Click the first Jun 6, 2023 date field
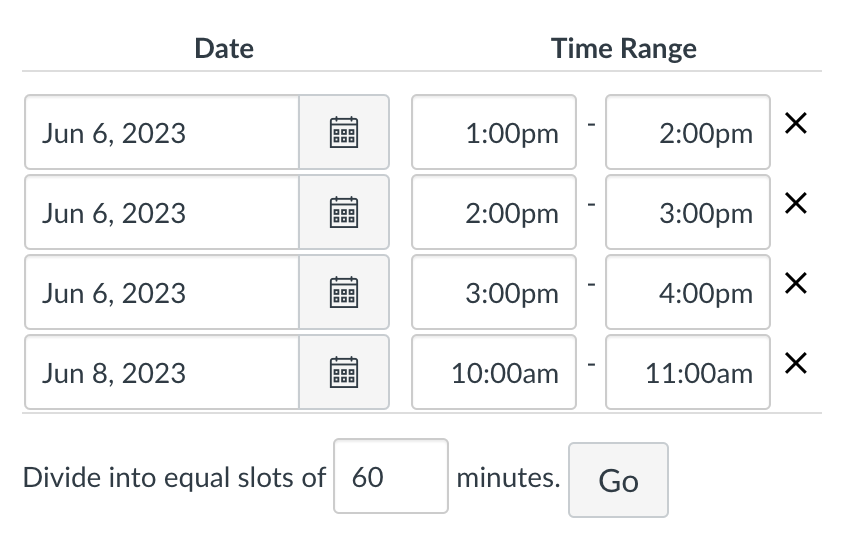 (x=162, y=132)
